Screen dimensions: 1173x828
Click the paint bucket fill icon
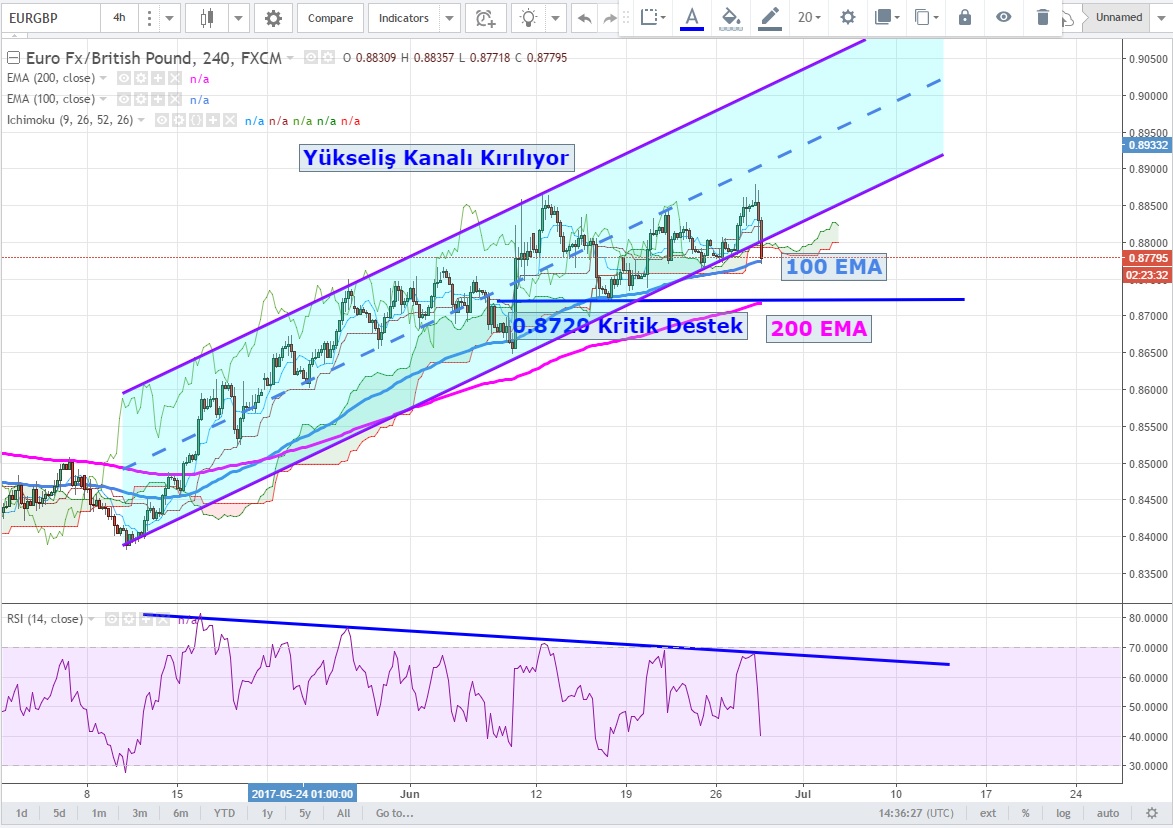pyautogui.click(x=730, y=17)
